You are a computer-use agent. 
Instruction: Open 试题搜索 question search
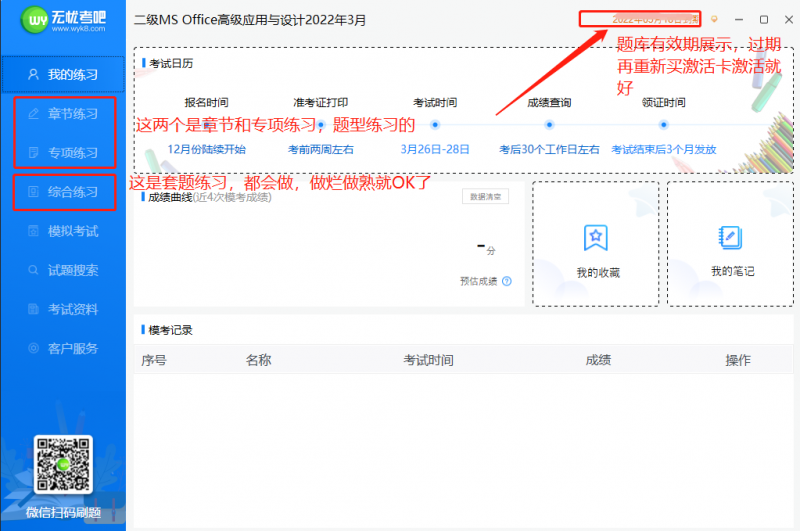click(x=63, y=270)
